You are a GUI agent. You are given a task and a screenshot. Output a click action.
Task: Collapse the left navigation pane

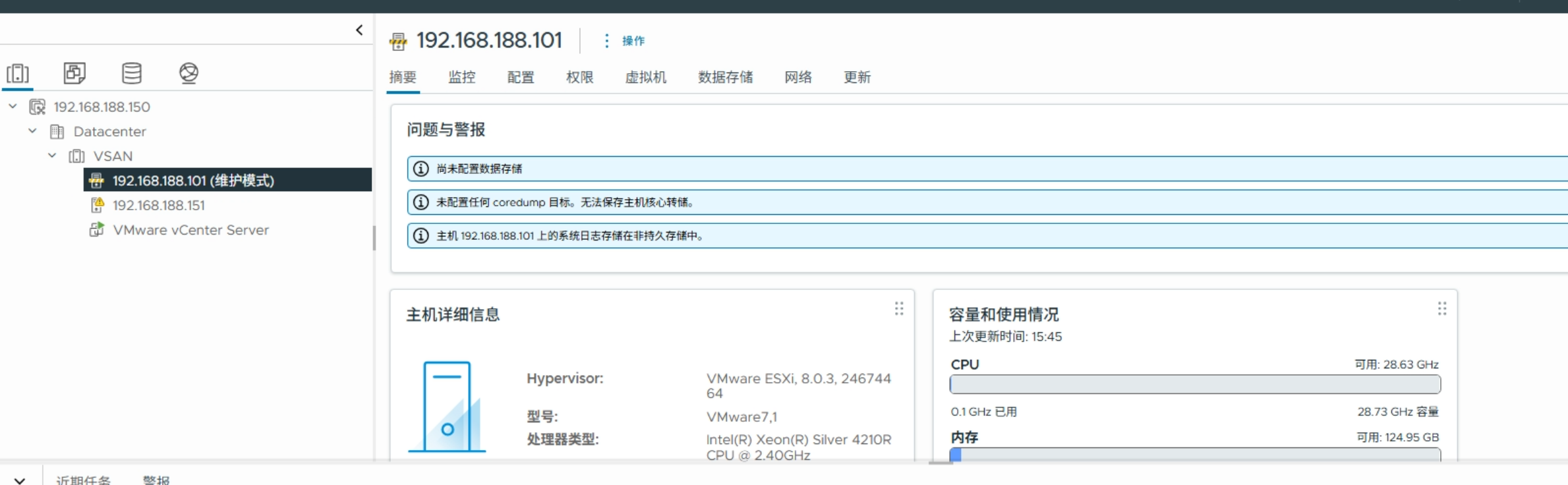359,30
